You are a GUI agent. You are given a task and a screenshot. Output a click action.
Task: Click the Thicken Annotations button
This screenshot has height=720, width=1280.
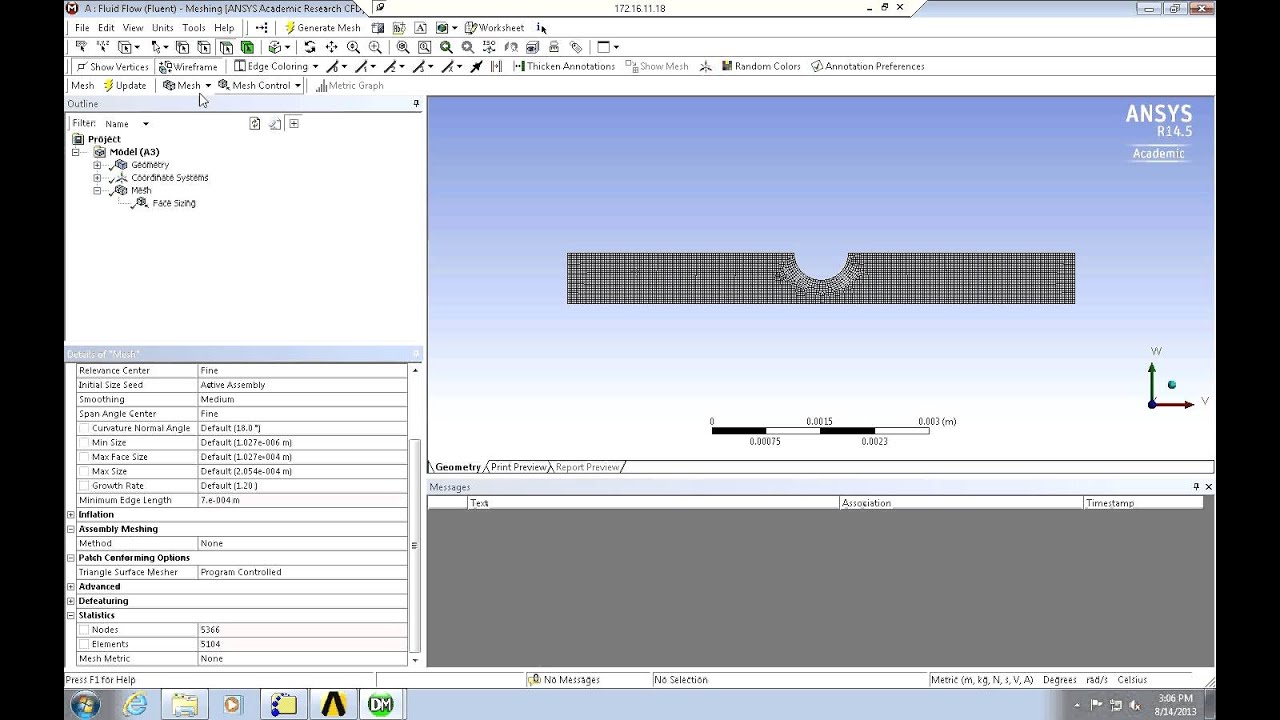(564, 67)
